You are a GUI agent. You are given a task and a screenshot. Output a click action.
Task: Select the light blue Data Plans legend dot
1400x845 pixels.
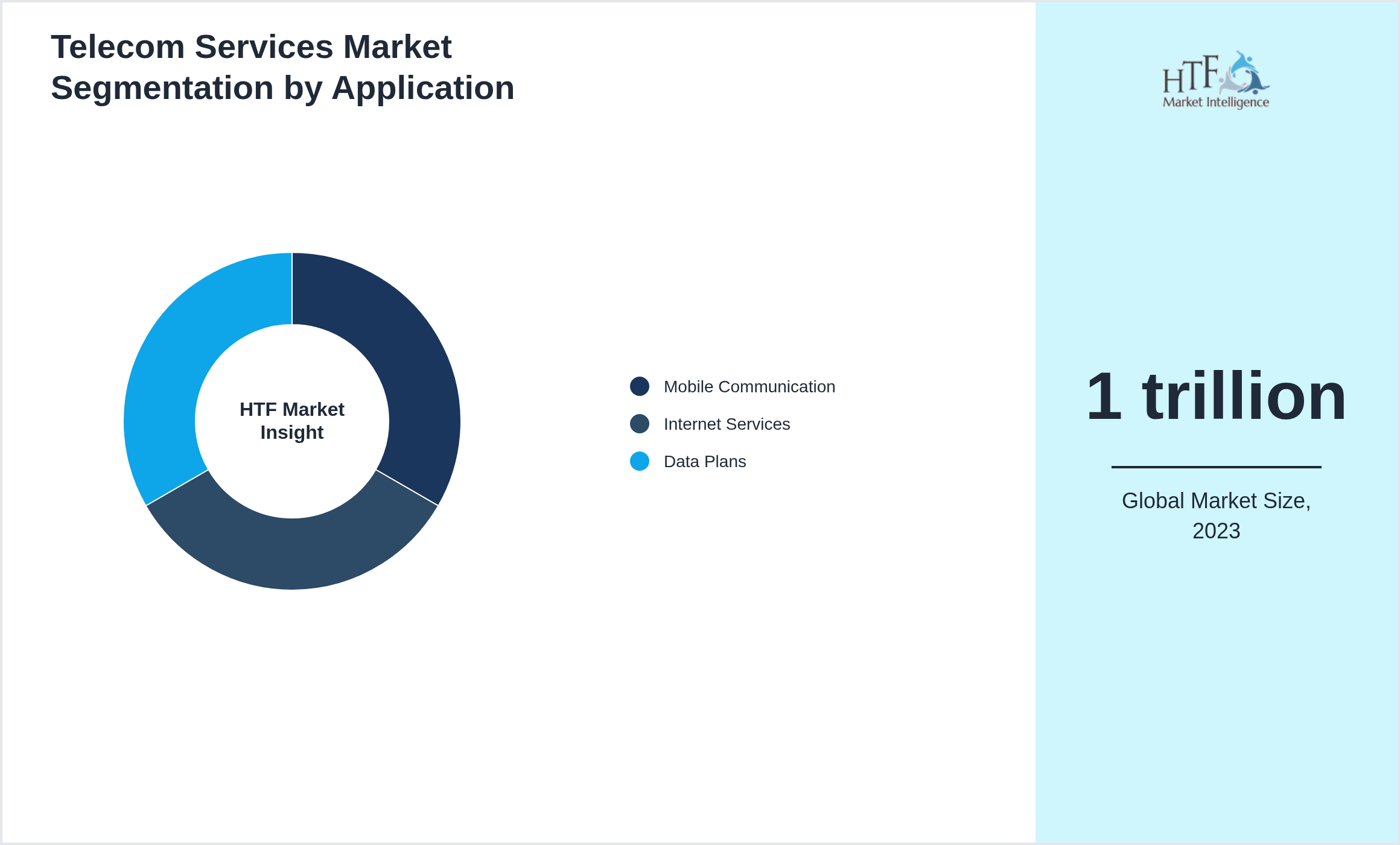coord(640,462)
